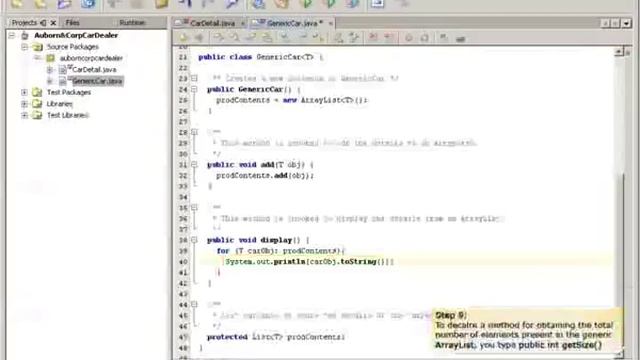Expand the Test Packages node
640x360 pixels.
pyautogui.click(x=24, y=93)
